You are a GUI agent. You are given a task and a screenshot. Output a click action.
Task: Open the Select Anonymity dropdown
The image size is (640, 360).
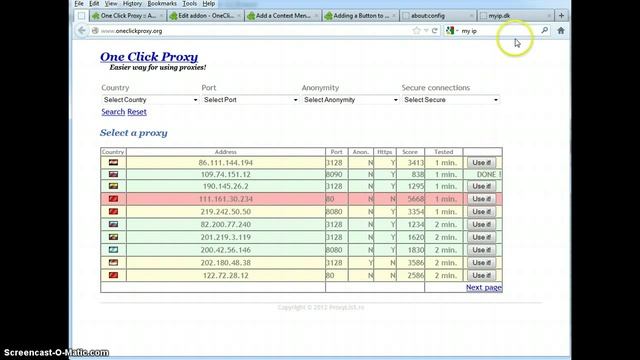point(350,100)
